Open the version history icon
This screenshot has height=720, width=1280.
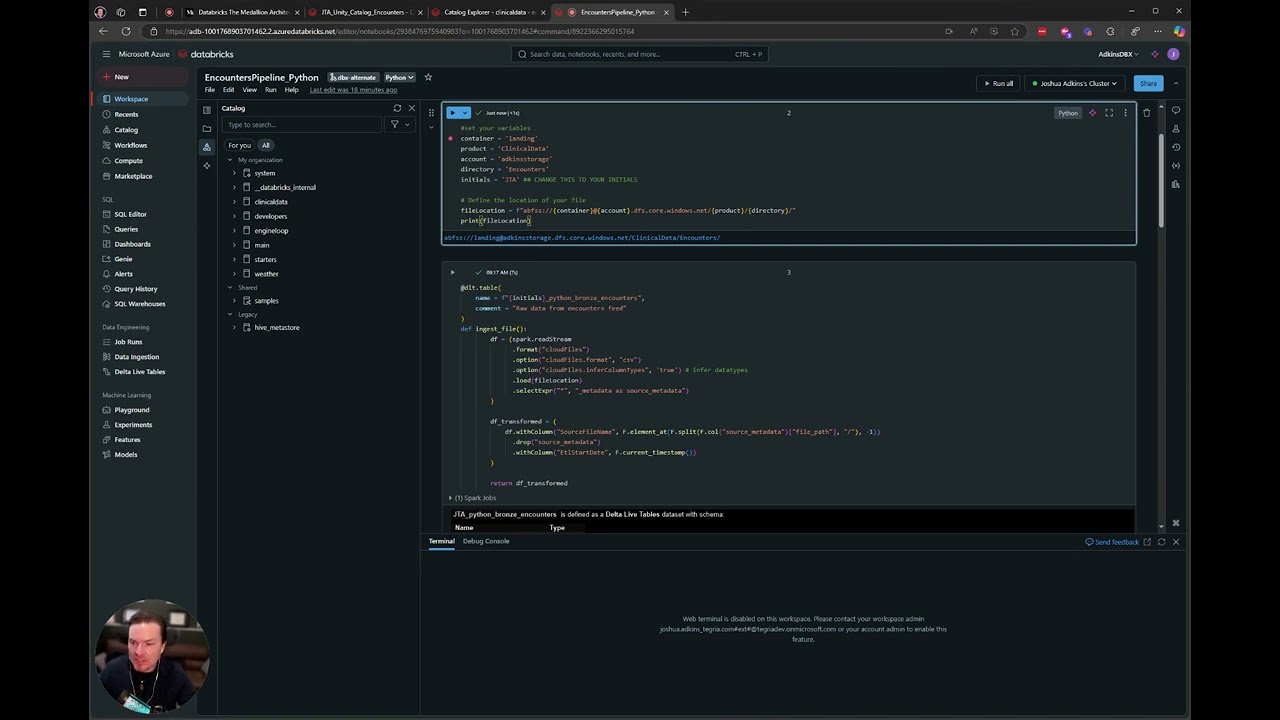tap(1176, 147)
